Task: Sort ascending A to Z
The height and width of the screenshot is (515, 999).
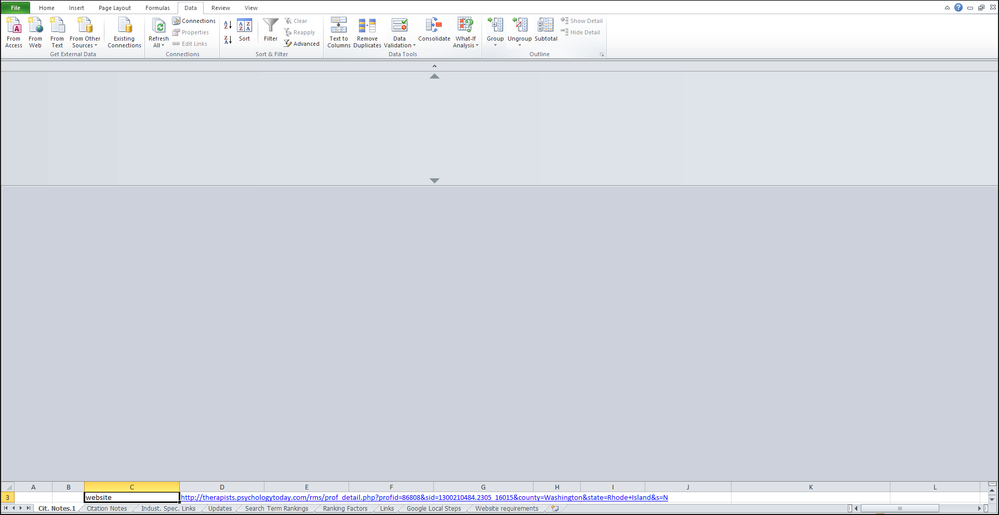Action: pos(228,25)
